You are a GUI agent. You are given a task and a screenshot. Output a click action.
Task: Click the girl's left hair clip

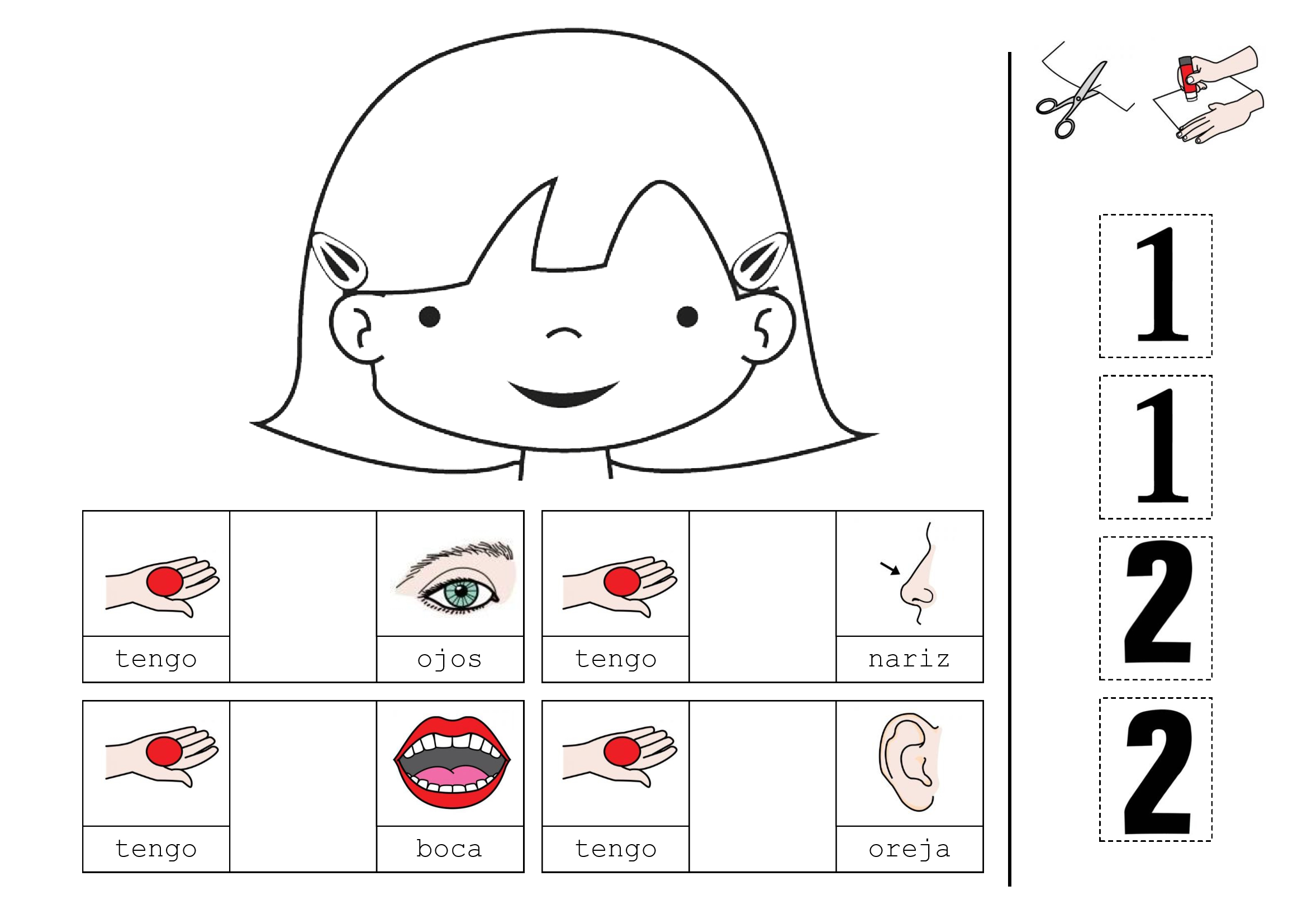coord(339,260)
